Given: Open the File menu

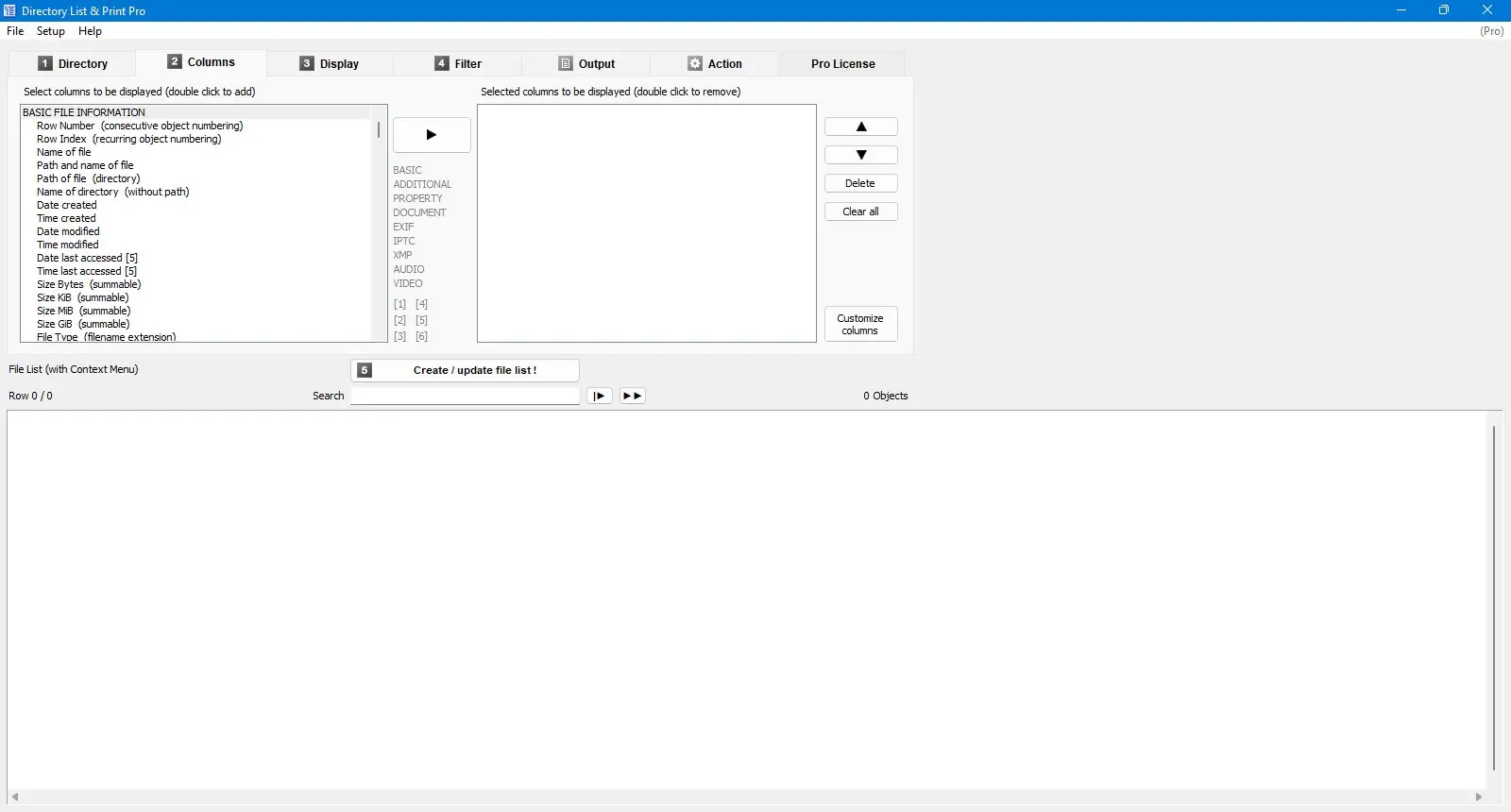Looking at the screenshot, I should (15, 31).
